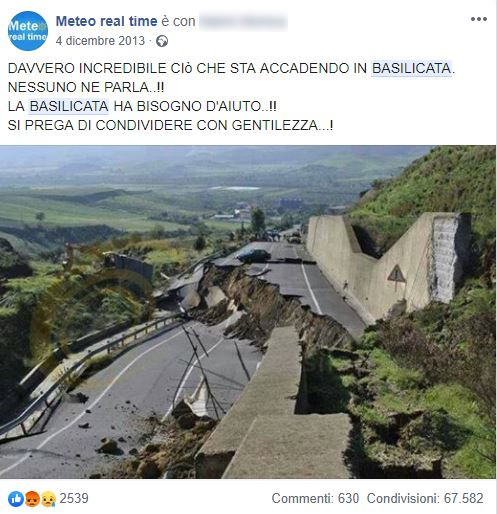Open the collapsed road landslide photo
This screenshot has width=497, height=514.
point(248,312)
